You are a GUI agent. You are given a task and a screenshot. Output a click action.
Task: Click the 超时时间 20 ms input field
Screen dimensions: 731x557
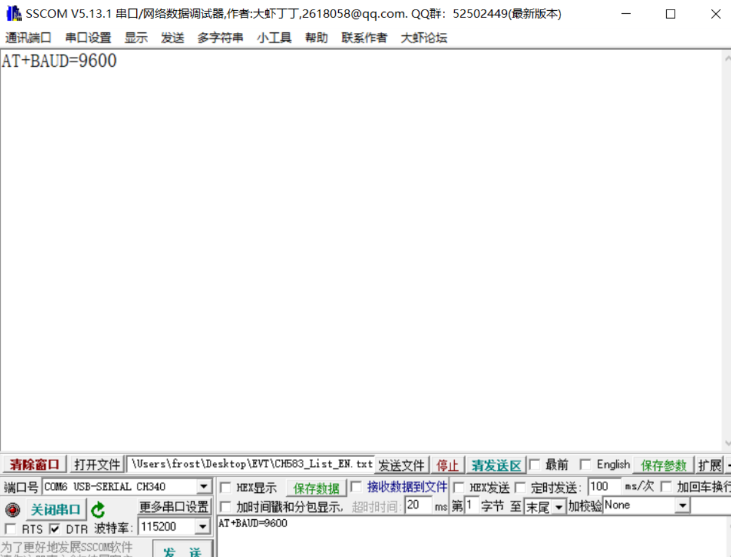[x=418, y=505]
